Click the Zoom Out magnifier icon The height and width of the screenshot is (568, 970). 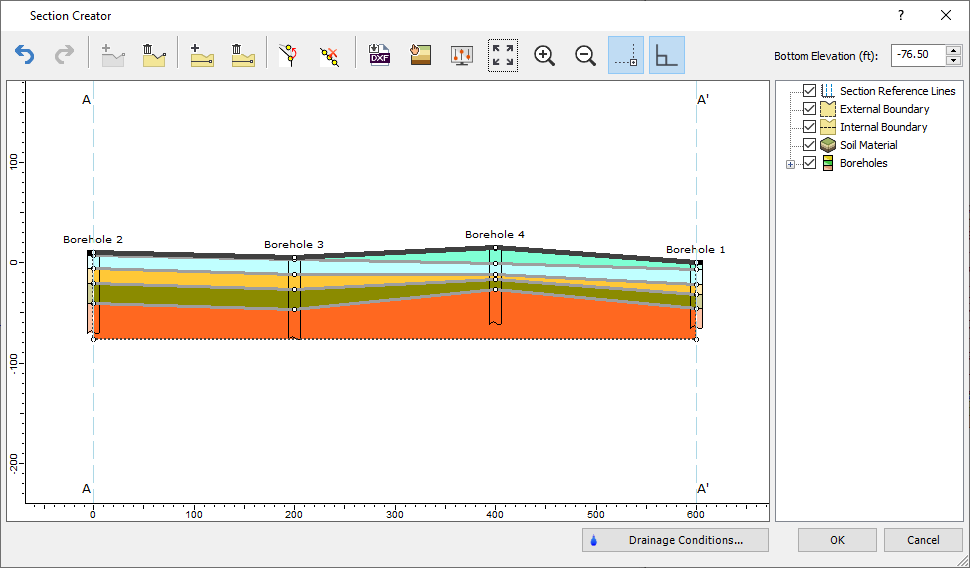586,55
